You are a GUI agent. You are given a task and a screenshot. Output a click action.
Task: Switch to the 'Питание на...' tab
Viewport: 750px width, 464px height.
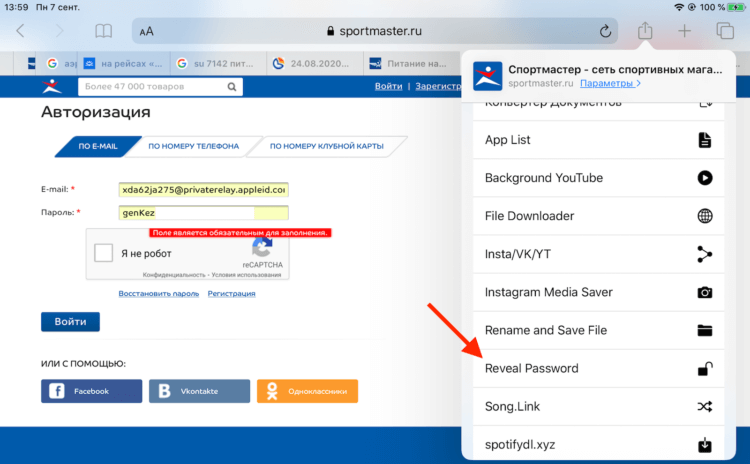(411, 63)
